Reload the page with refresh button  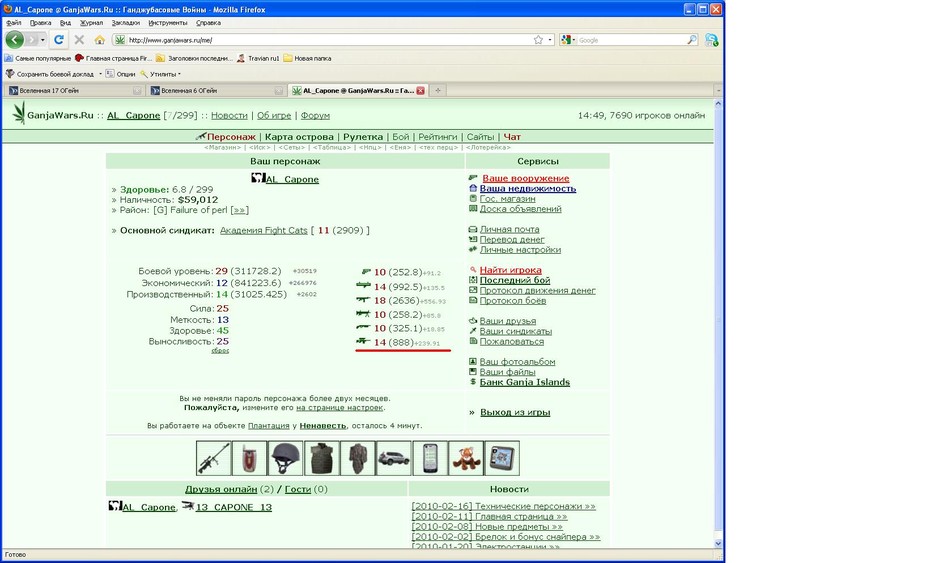point(59,40)
